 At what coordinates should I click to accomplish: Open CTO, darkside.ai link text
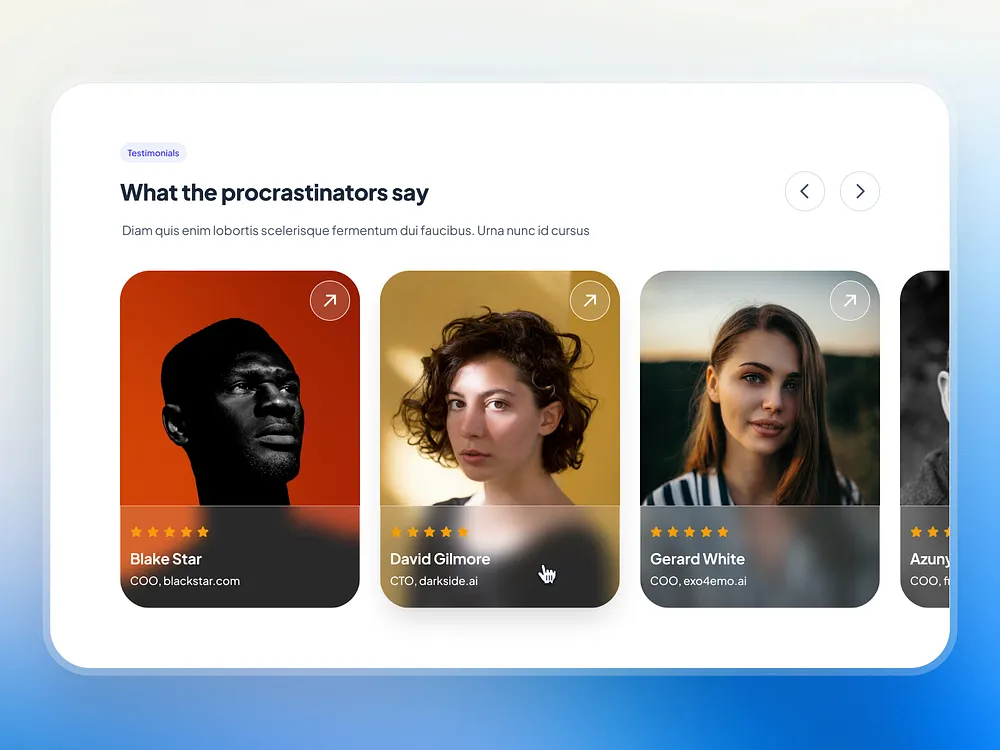pyautogui.click(x=434, y=581)
